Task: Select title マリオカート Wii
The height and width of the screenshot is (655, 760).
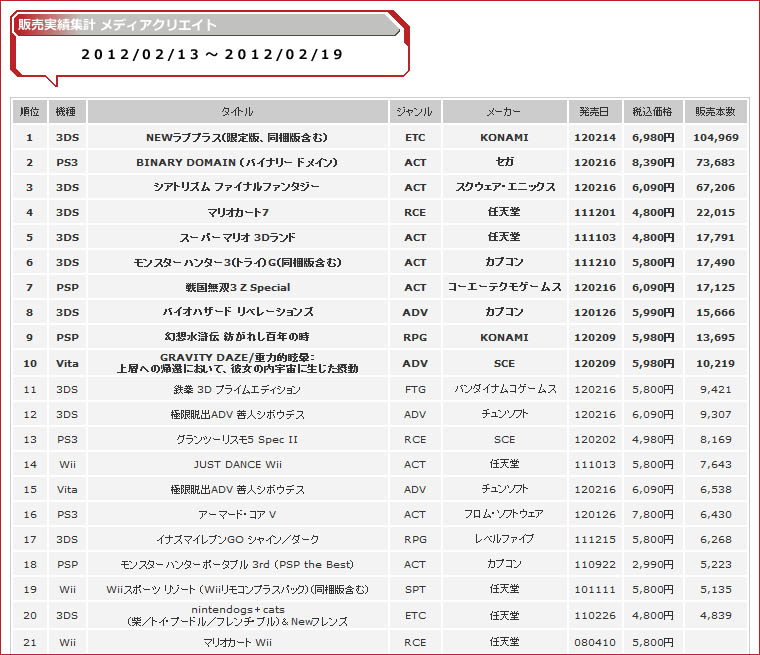Action: click(238, 642)
